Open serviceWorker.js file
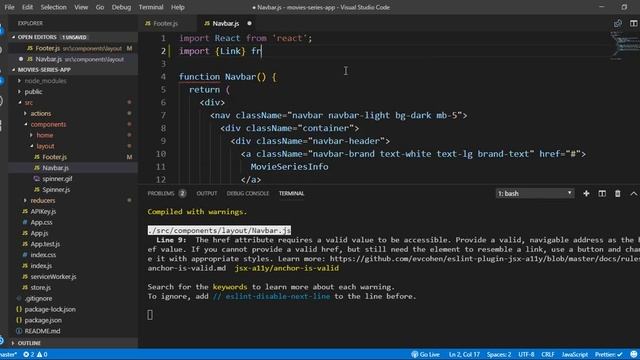 point(53,277)
